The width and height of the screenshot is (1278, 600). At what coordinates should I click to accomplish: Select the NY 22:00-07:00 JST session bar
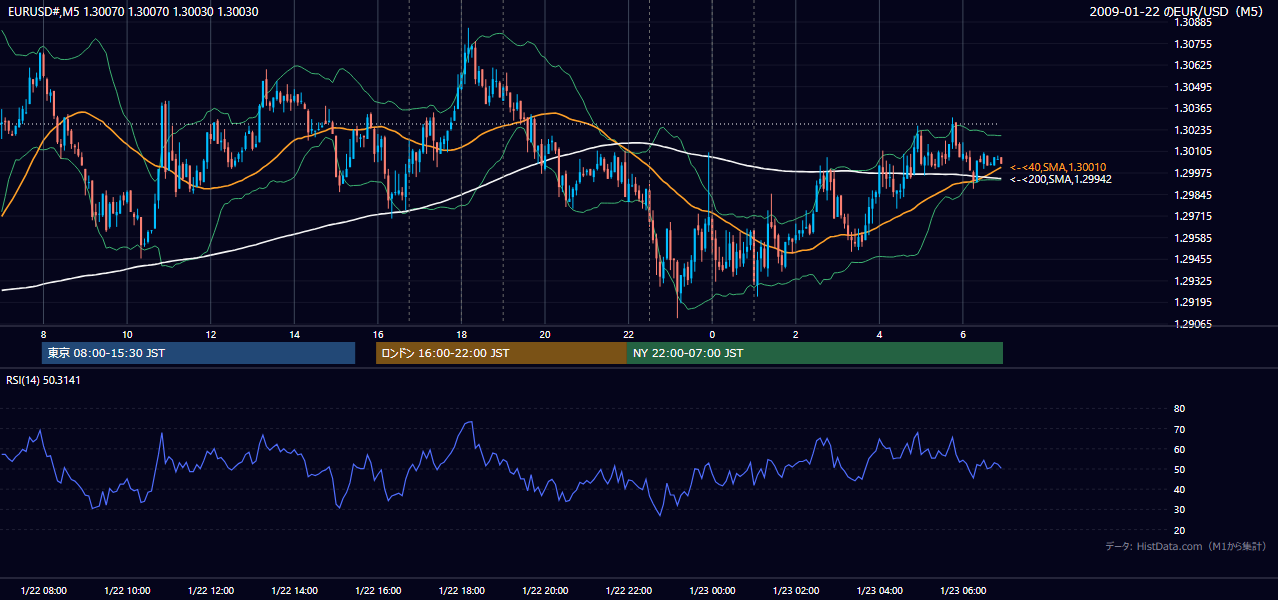815,353
